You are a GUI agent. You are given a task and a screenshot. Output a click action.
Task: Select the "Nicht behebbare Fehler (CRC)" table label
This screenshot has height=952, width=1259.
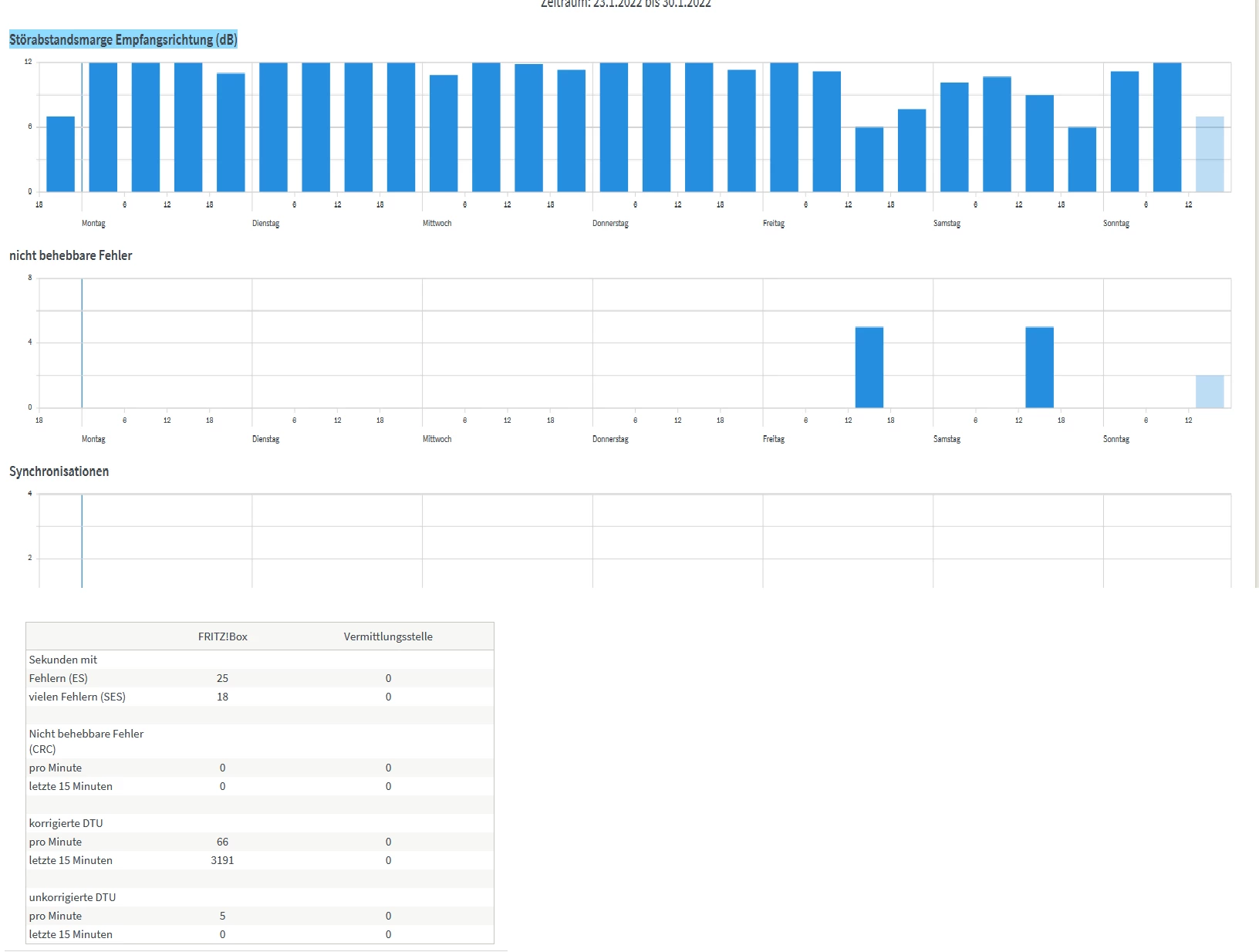tap(86, 741)
